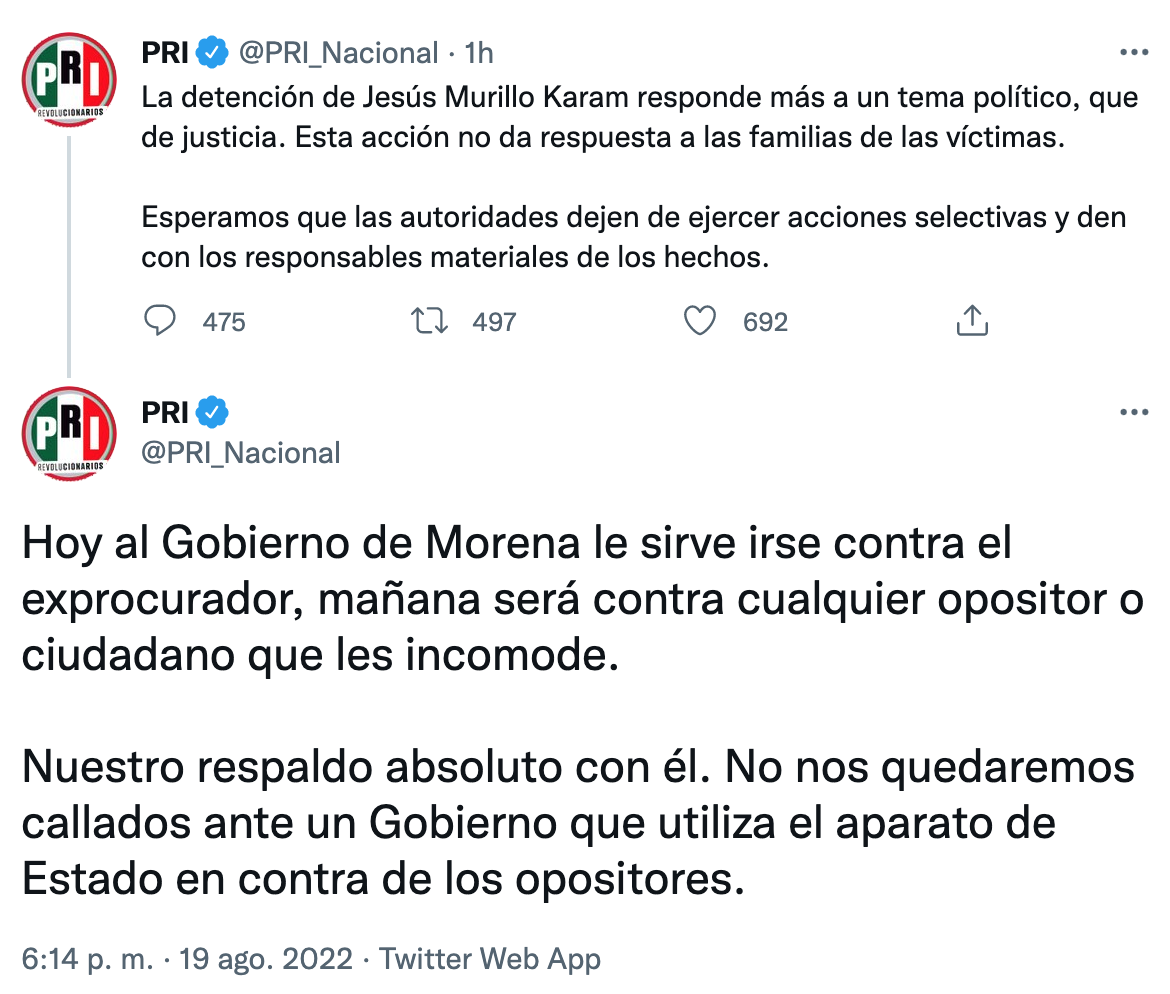Click the 692 likes count
Screen dimensions: 1170x994
[765, 322]
